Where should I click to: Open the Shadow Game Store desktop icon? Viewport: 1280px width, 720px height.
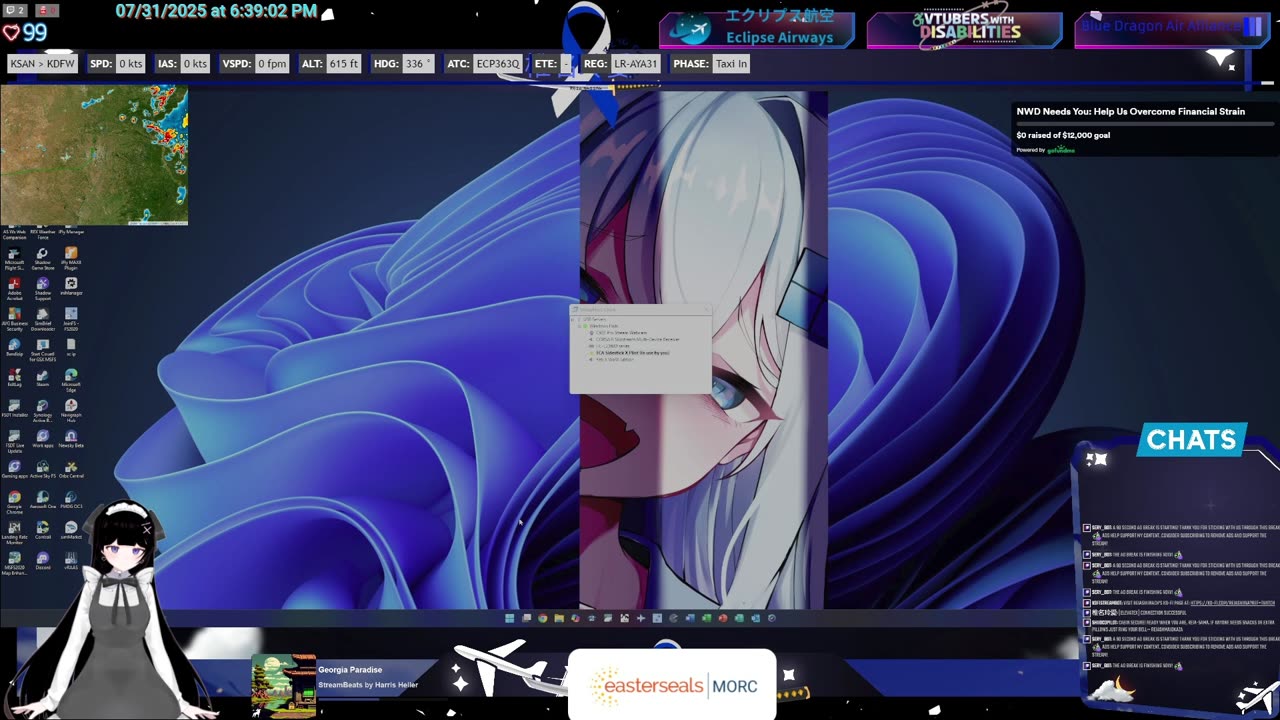point(43,257)
